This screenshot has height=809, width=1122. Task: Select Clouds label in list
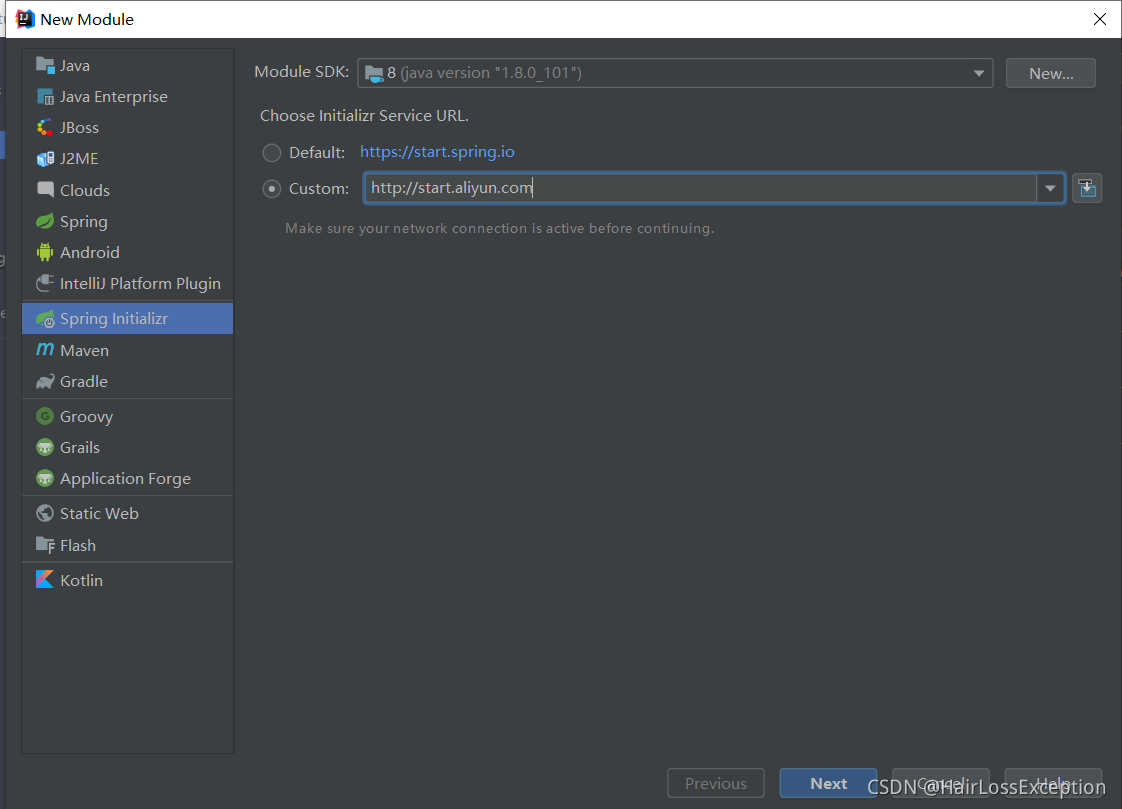click(85, 190)
